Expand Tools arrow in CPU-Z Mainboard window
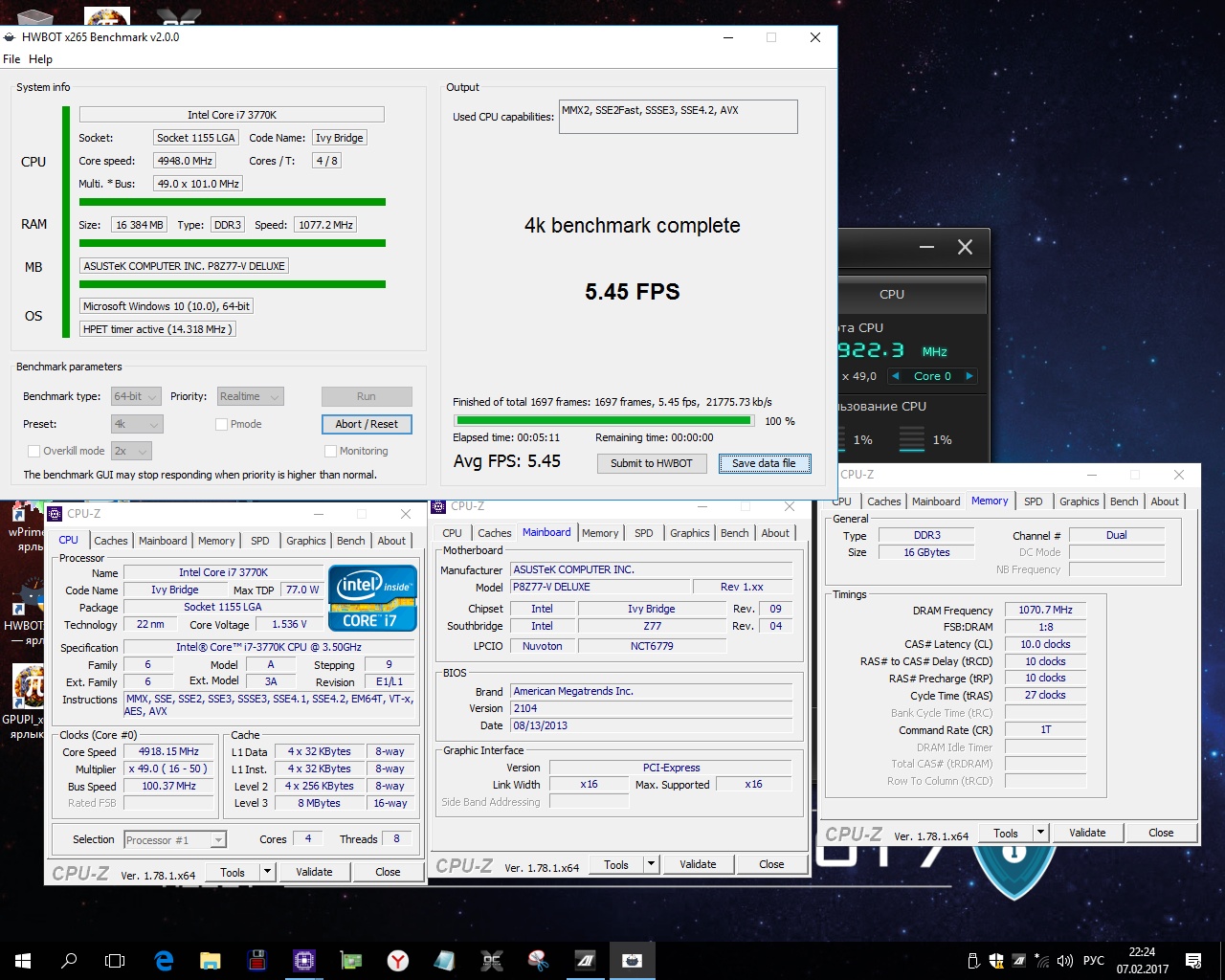Screen dimensions: 1225x980 (652, 864)
